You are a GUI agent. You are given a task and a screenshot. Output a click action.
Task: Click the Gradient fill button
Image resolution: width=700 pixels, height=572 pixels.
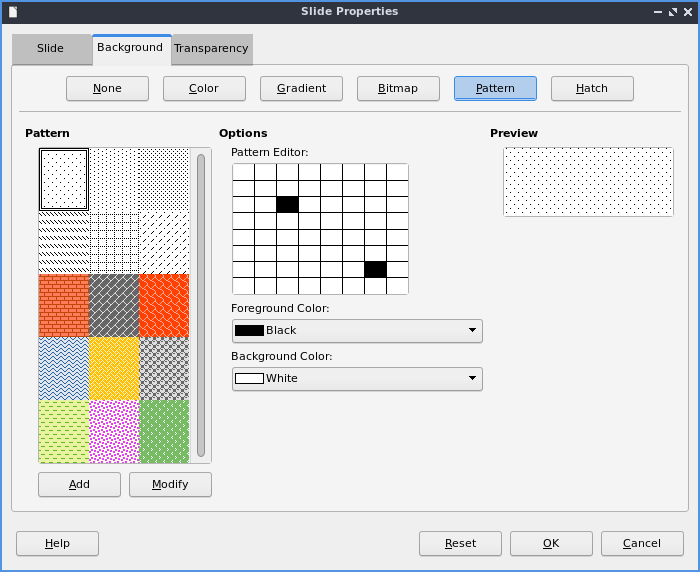point(301,89)
